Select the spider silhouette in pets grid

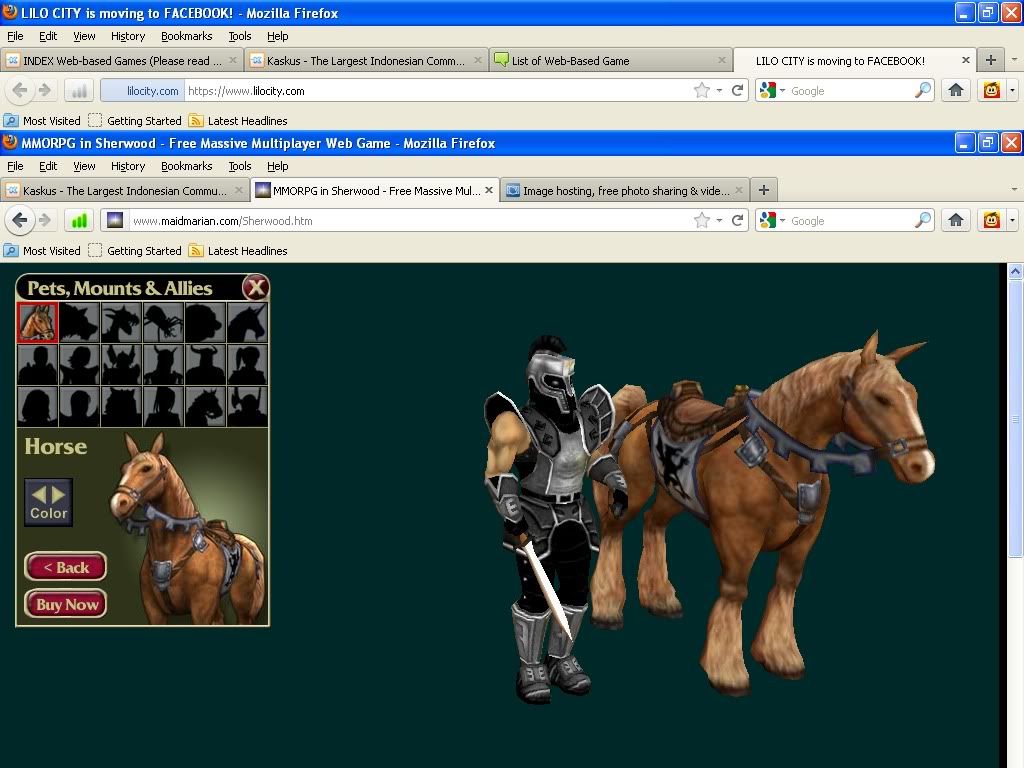(x=163, y=322)
